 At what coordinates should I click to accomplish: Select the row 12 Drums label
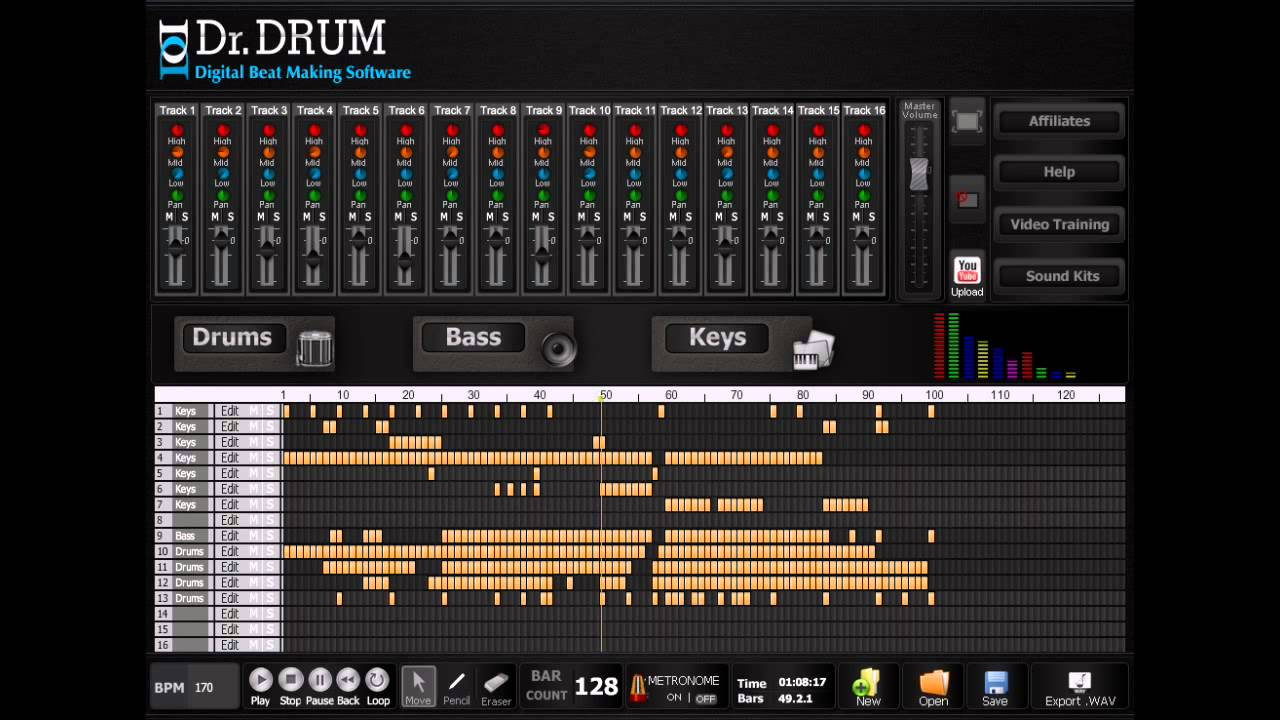(x=189, y=583)
